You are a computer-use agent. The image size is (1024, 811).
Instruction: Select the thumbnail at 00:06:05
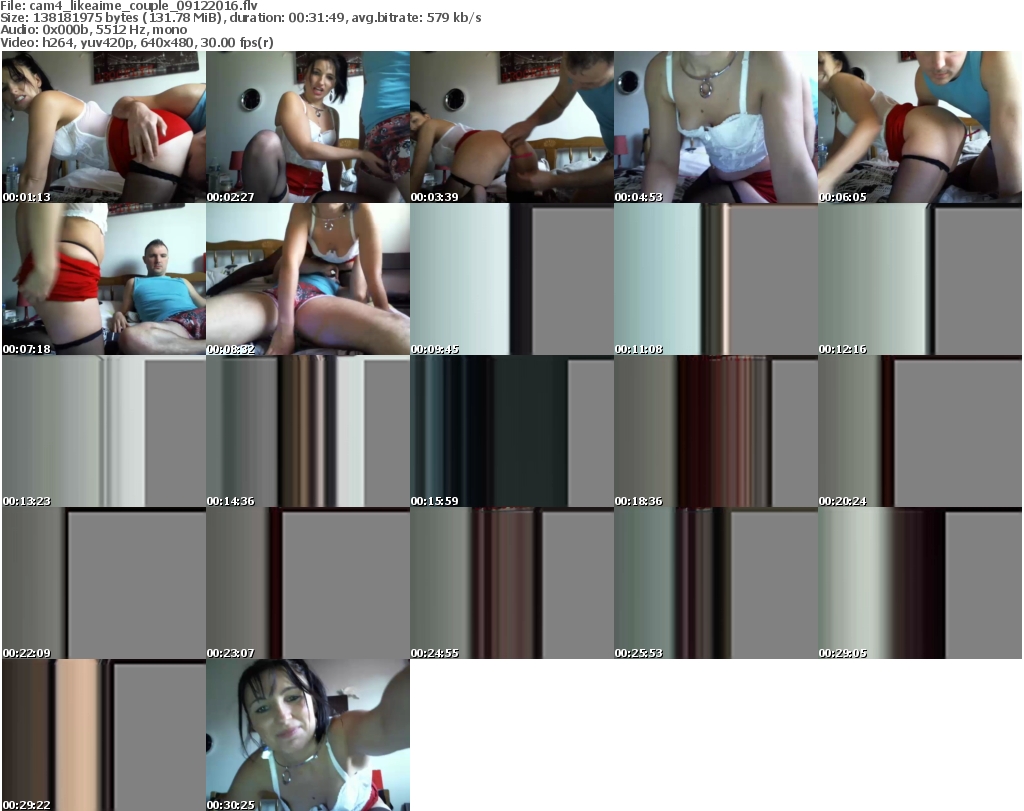pos(920,127)
